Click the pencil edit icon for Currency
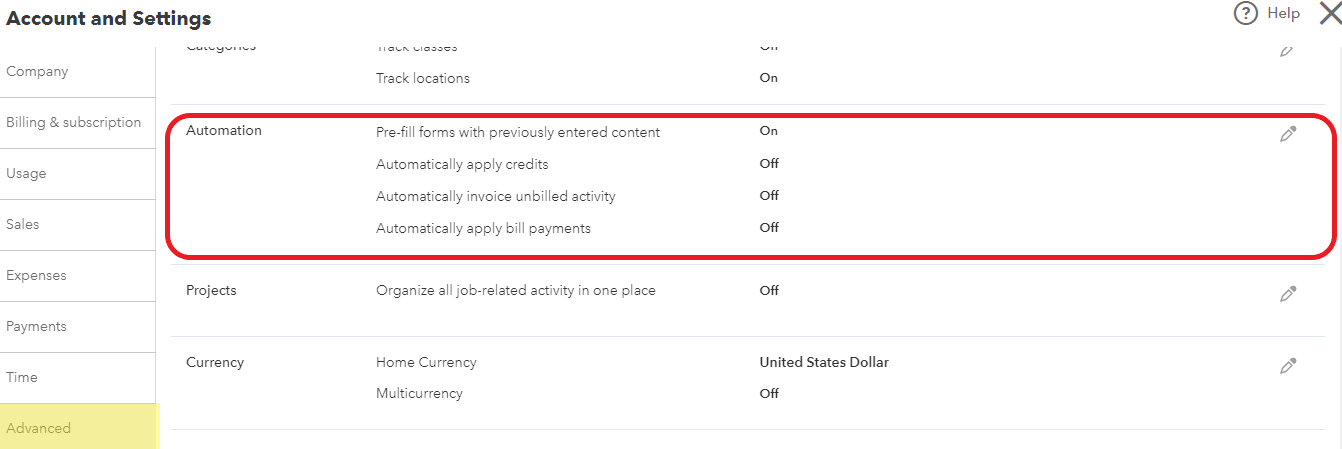This screenshot has height=449, width=1342. (x=1288, y=366)
